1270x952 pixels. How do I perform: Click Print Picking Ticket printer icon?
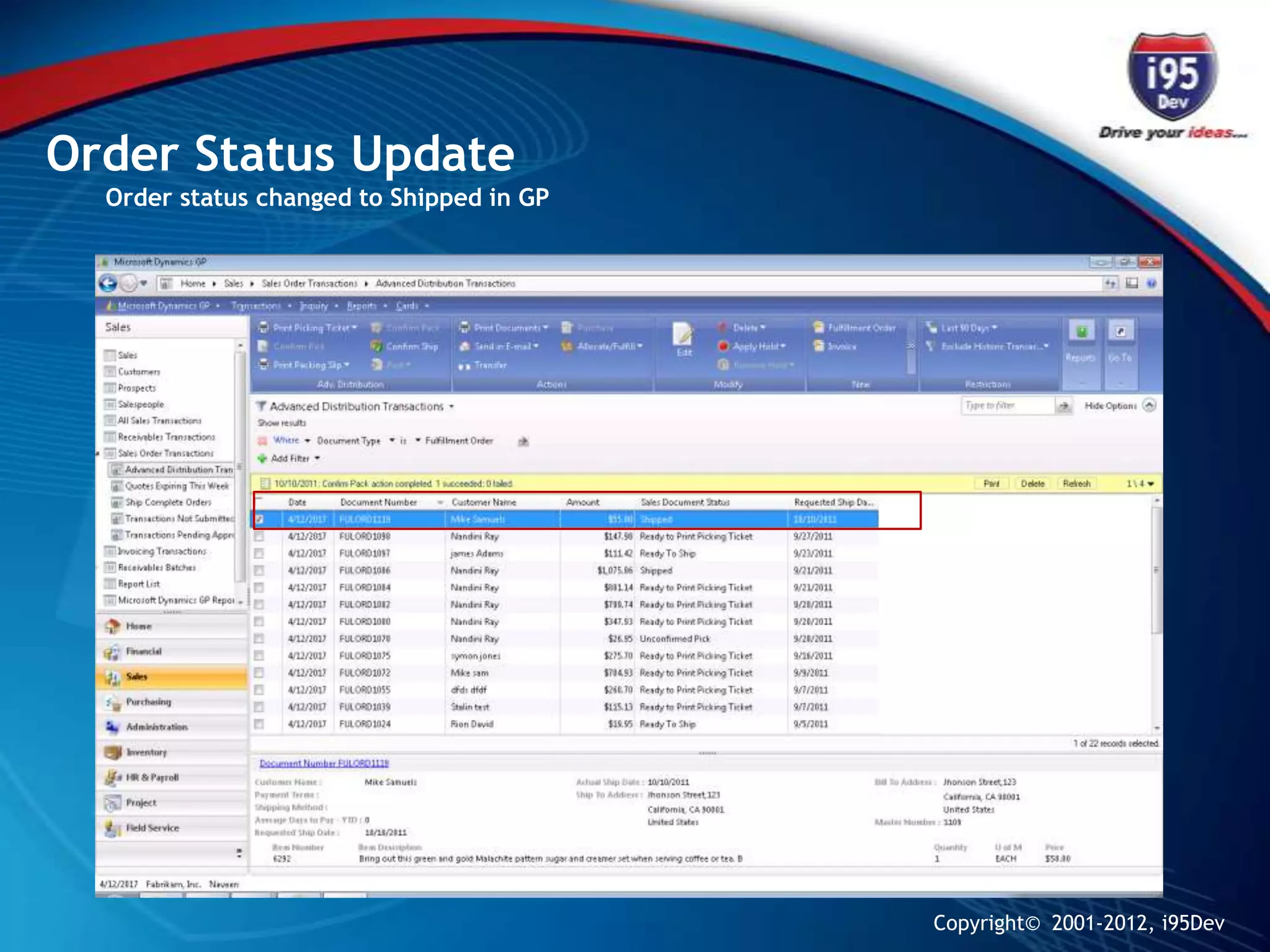(x=264, y=328)
